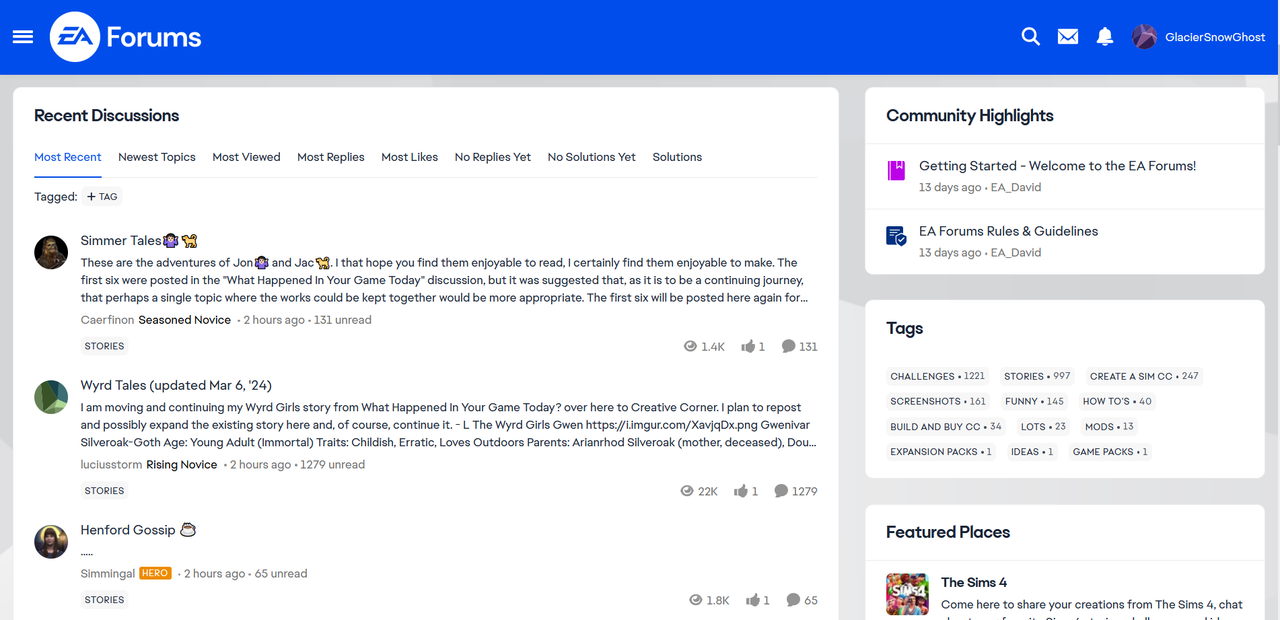The width and height of the screenshot is (1280, 620).
Task: Open The Sims 4 featured place
Action: click(x=974, y=582)
